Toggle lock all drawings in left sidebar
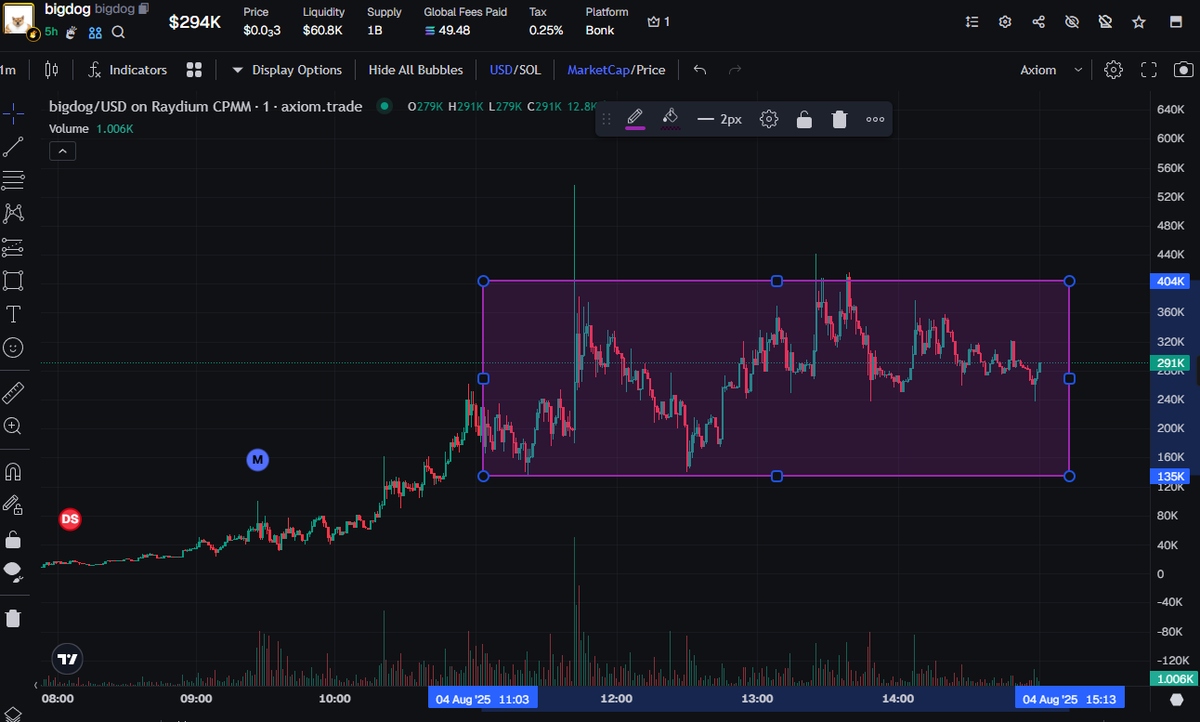Viewport: 1200px width, 722px height. pyautogui.click(x=13, y=539)
